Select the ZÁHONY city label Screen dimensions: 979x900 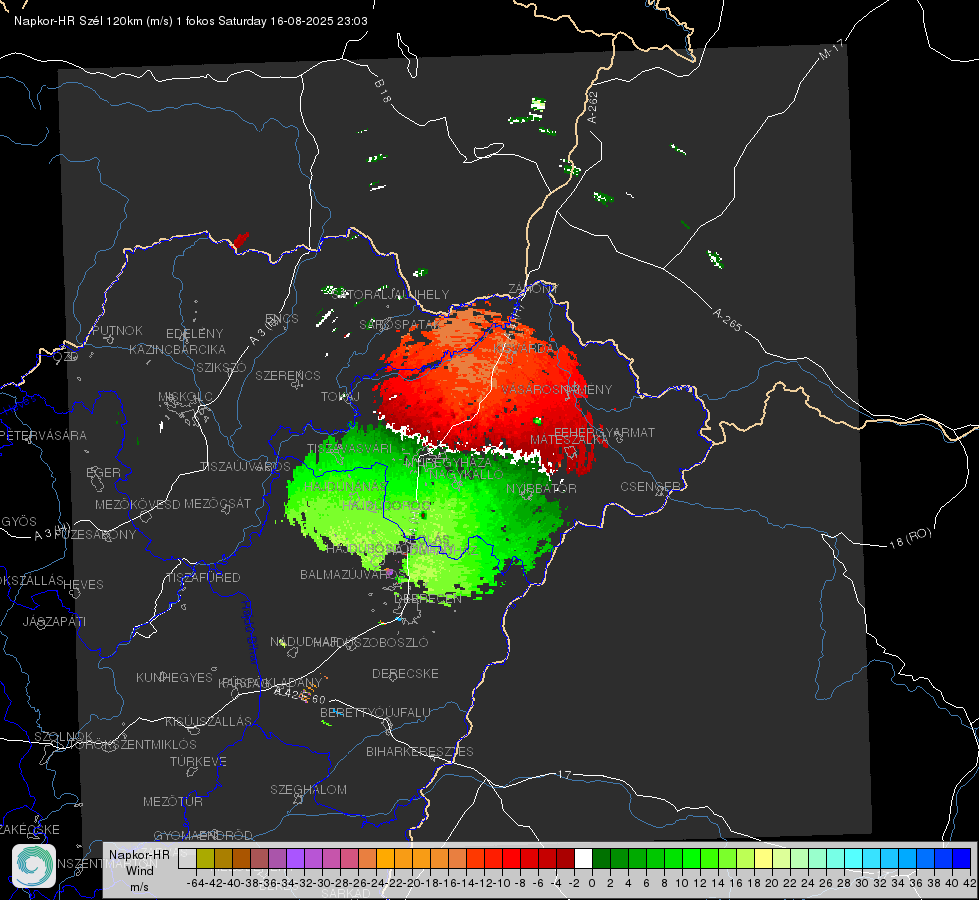[x=533, y=289]
